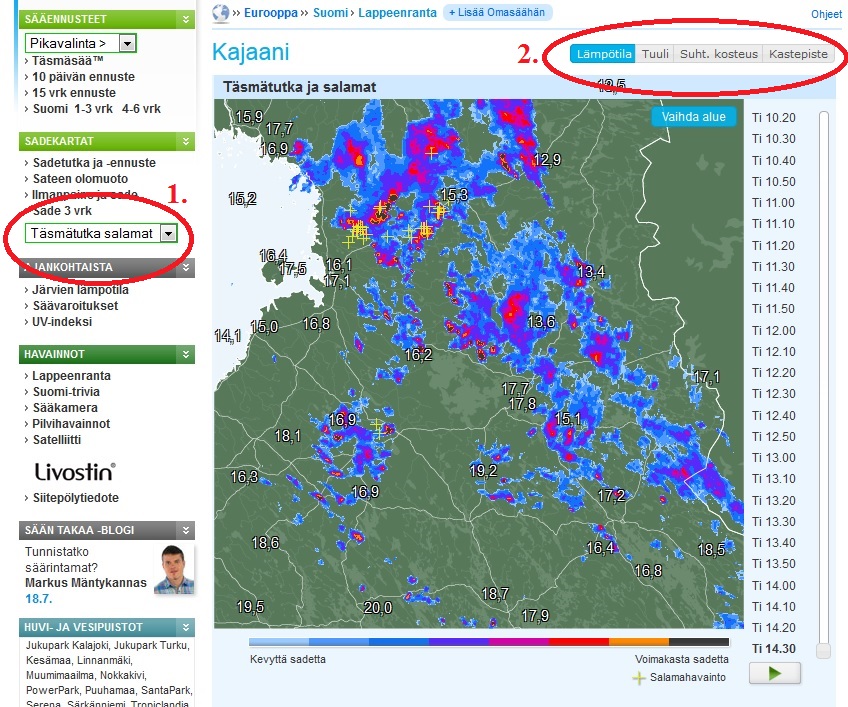
Task: Click the Livostin advertisement logo
Action: (x=75, y=471)
